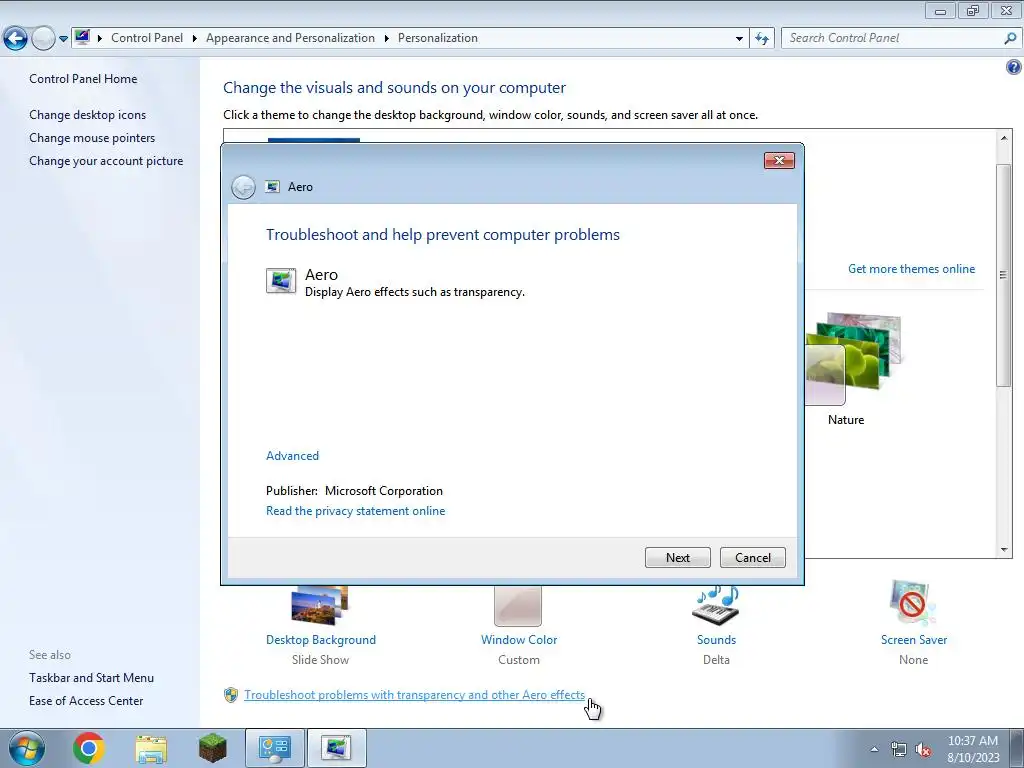The height and width of the screenshot is (768, 1024).
Task: Click Display Aero effects such as transparency text
Action: click(x=415, y=292)
